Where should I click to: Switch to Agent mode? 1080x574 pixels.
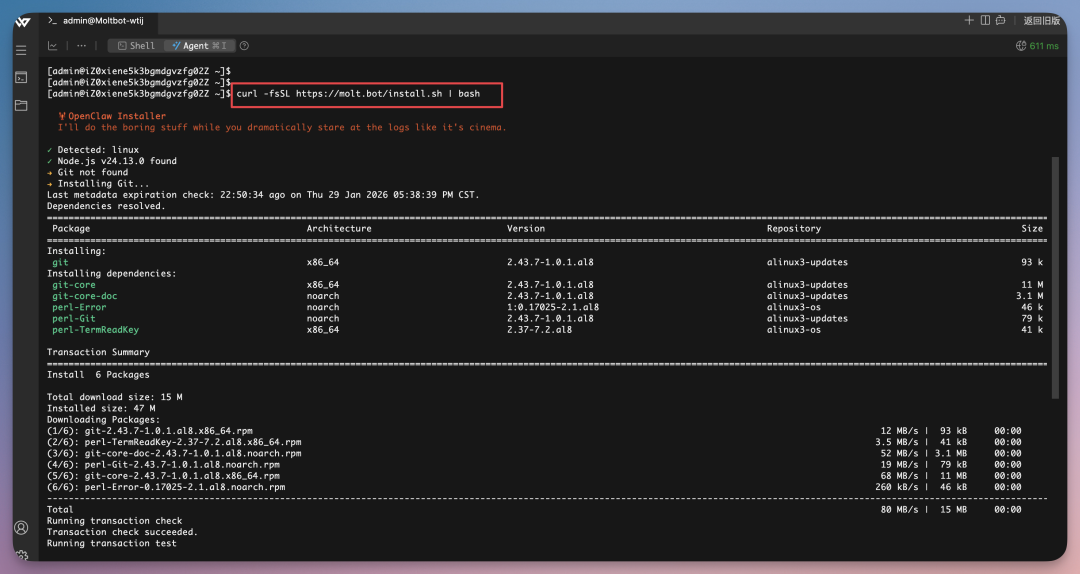pos(199,46)
